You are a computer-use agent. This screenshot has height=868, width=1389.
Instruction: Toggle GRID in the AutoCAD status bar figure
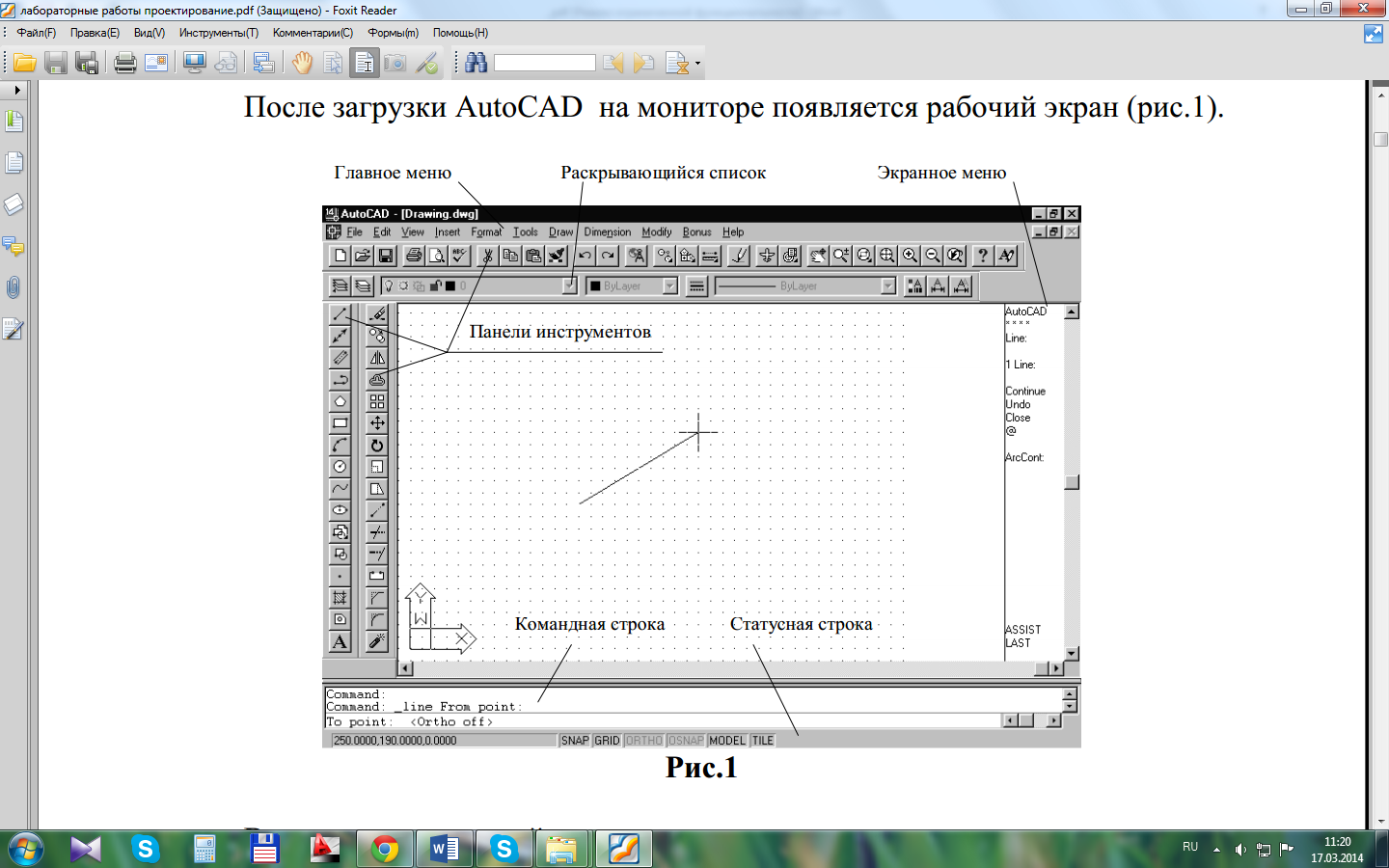pyautogui.click(x=607, y=741)
